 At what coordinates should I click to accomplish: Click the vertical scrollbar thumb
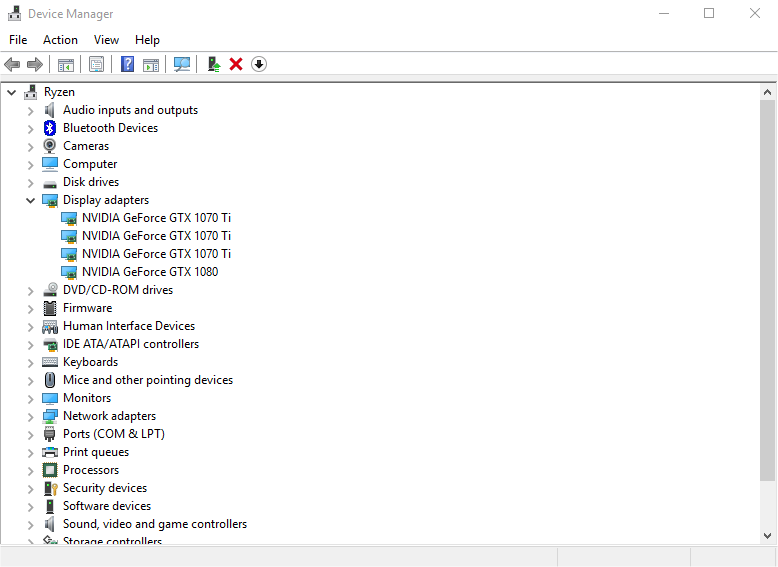click(x=767, y=290)
